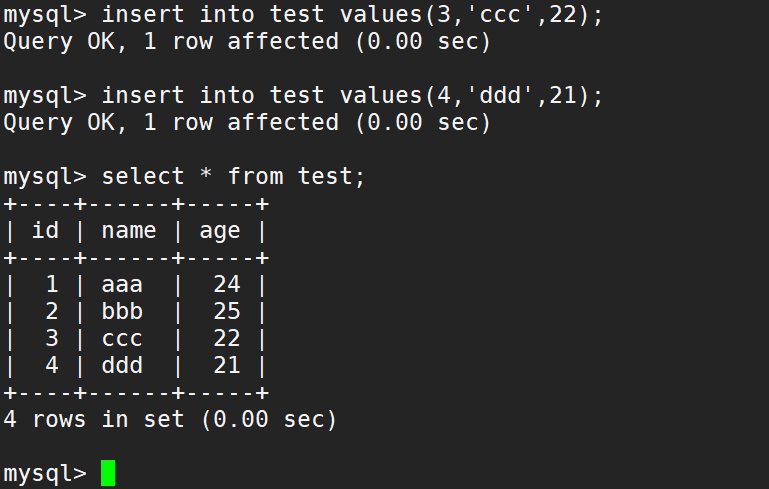
Task: Click the insert statement with values(3,'ccc',22)
Action: pyautogui.click(x=352, y=15)
